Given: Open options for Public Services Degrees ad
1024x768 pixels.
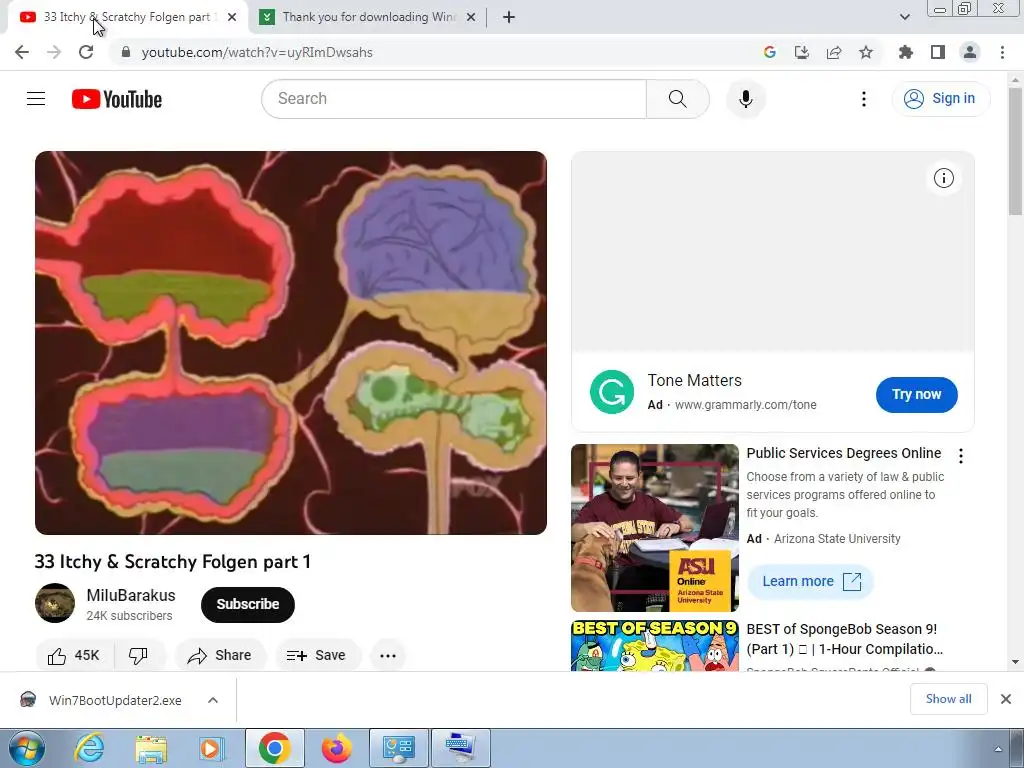Looking at the screenshot, I should [x=960, y=456].
